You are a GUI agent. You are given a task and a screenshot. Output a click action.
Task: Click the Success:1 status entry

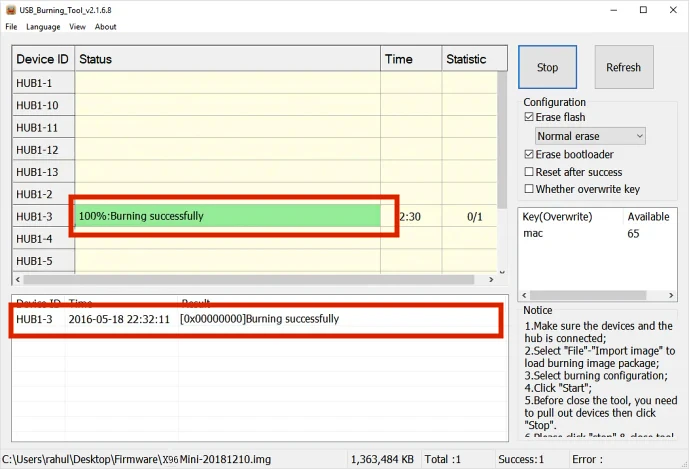coord(521,459)
